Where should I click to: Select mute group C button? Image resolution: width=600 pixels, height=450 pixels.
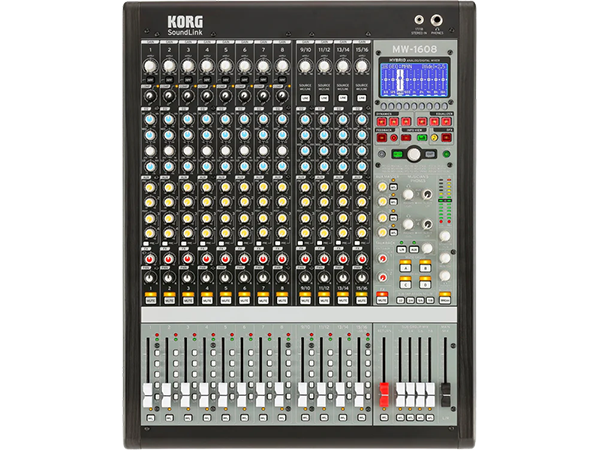click(x=406, y=285)
